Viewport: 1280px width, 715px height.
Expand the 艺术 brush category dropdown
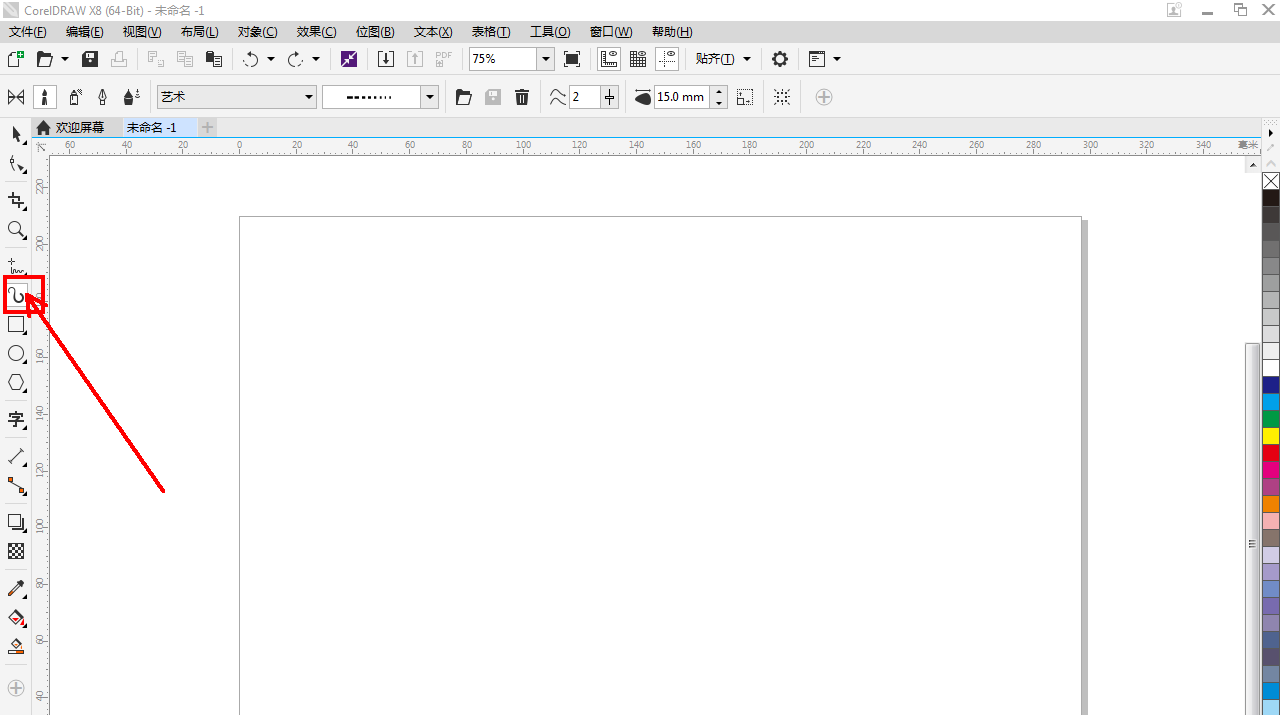click(309, 97)
